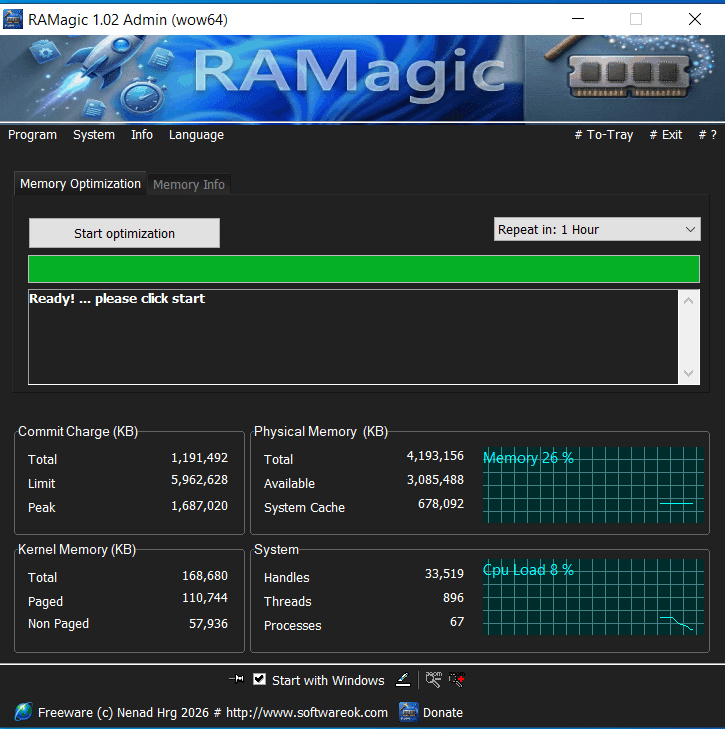The width and height of the screenshot is (725, 729).
Task: Click Processes value 67
Action: click(457, 622)
